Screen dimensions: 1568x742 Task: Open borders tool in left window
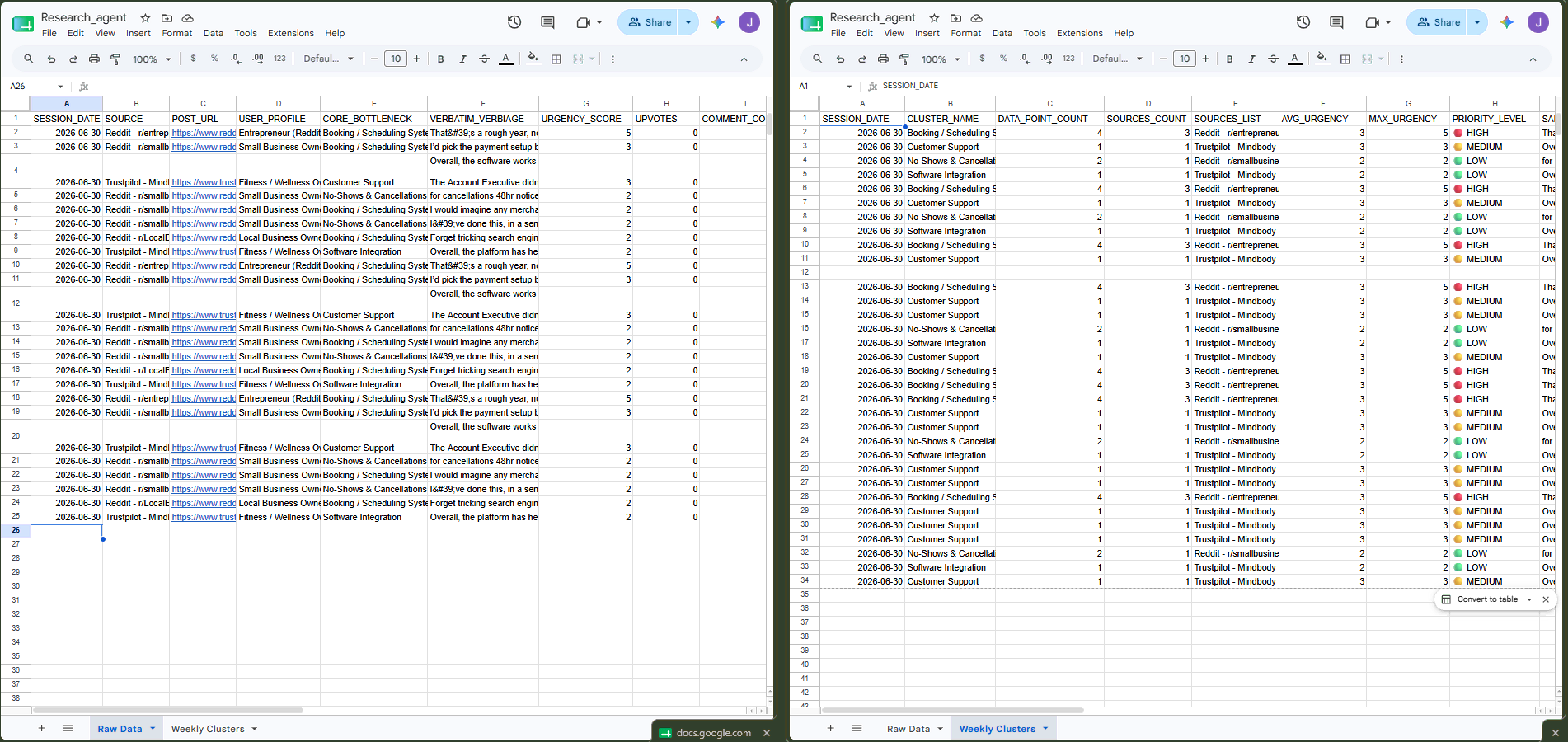(556, 59)
